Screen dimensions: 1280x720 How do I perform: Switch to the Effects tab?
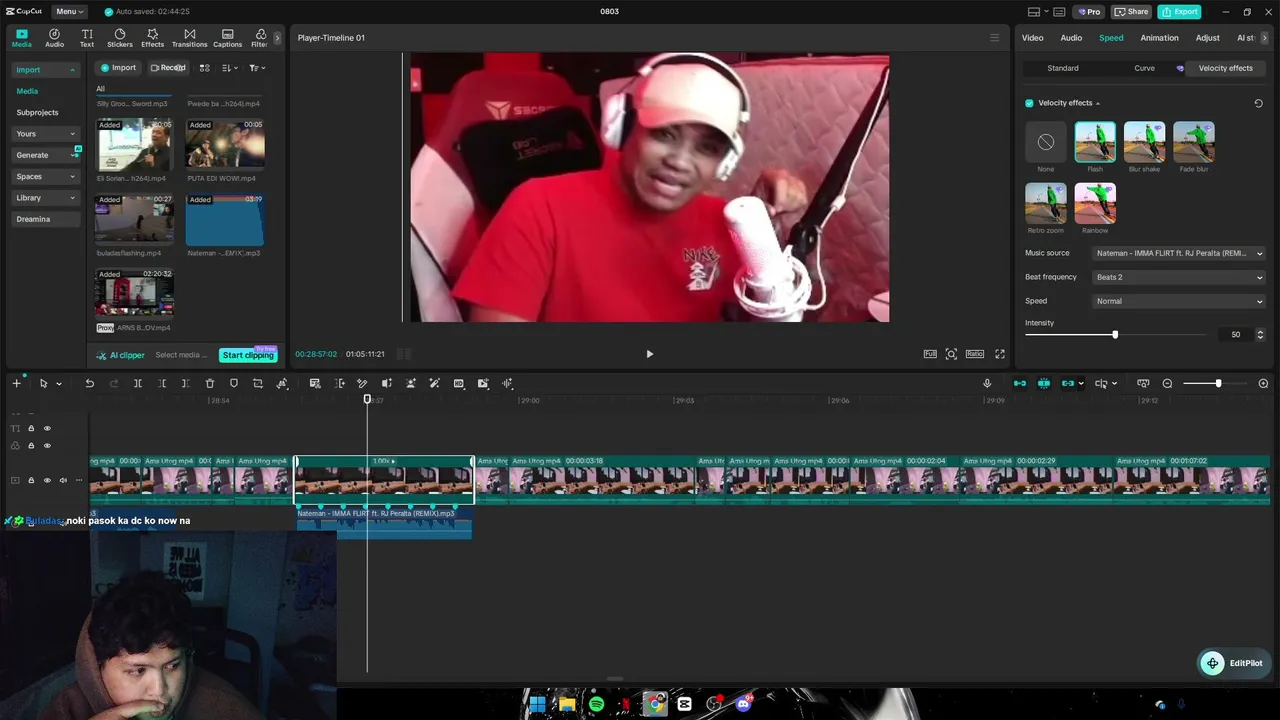[x=152, y=38]
